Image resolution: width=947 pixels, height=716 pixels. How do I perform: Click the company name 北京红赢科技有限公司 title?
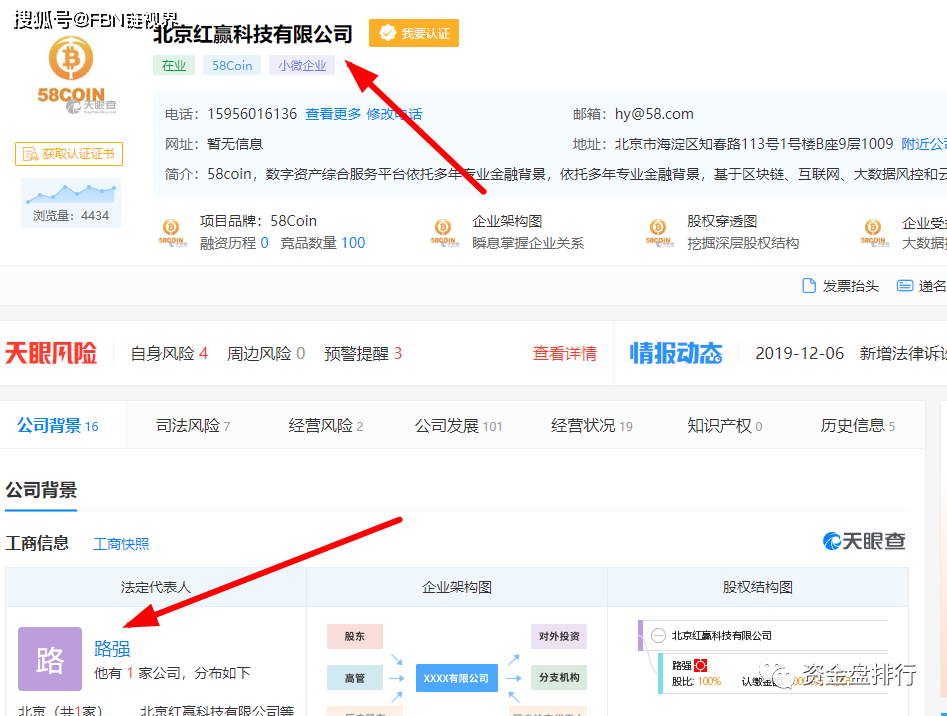click(x=253, y=34)
